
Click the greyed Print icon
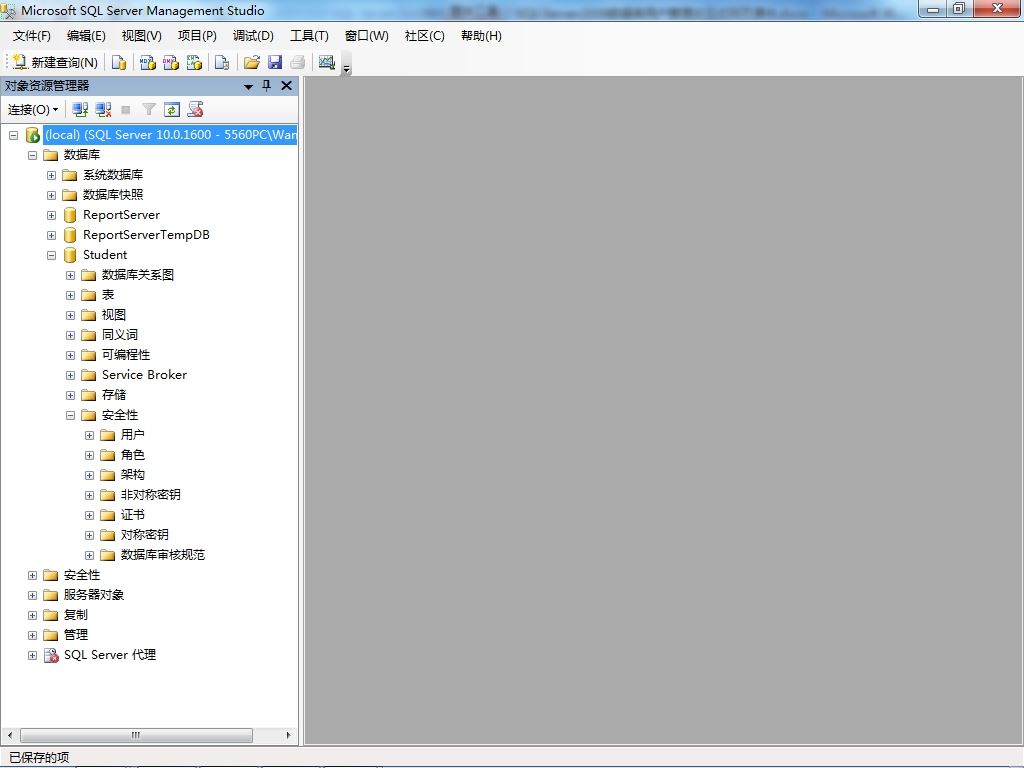[298, 62]
